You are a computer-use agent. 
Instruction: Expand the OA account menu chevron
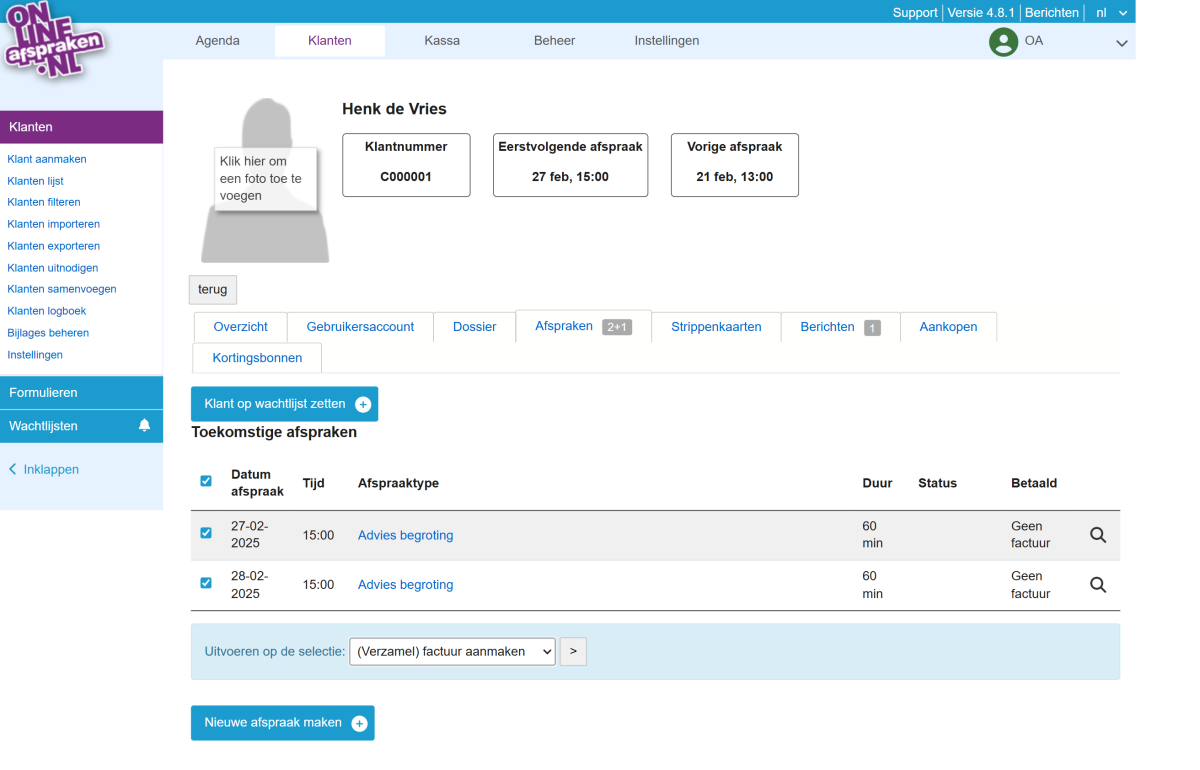pyautogui.click(x=1122, y=43)
